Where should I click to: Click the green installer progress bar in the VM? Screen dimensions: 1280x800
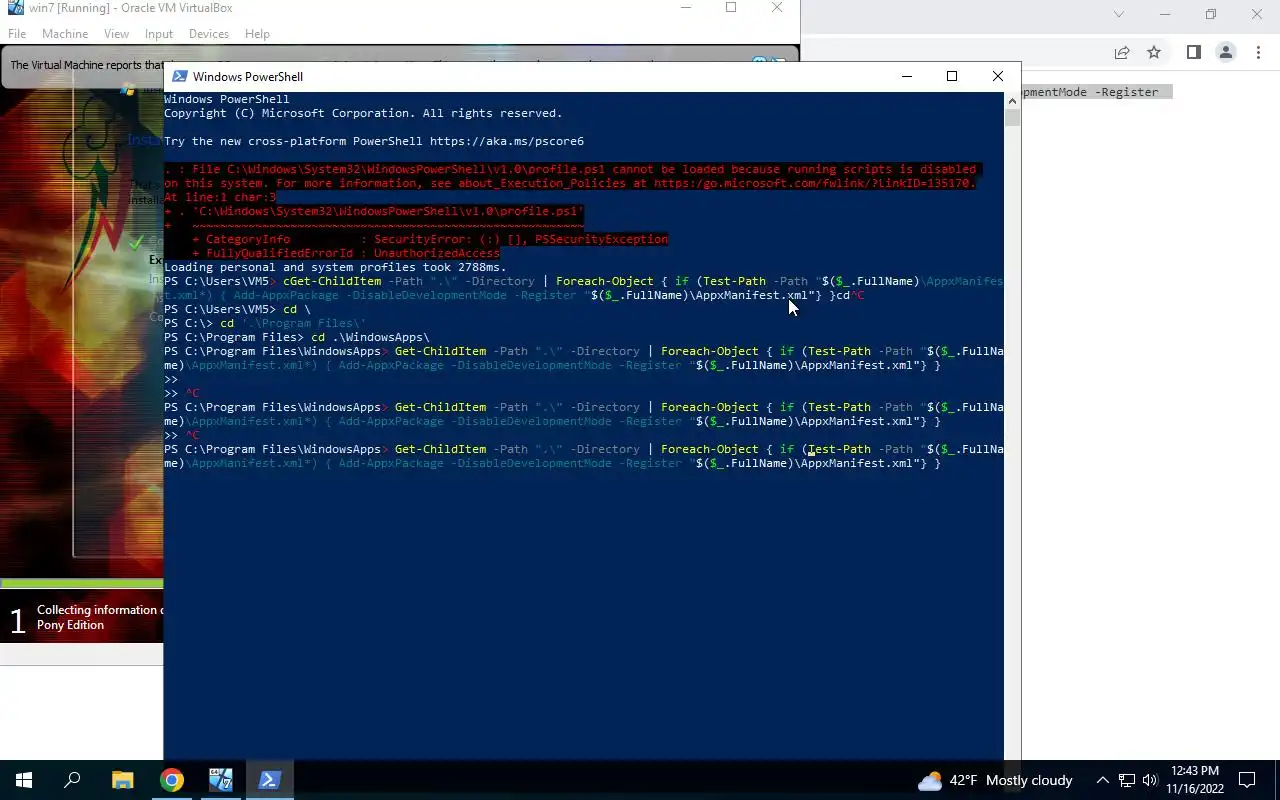(x=82, y=583)
